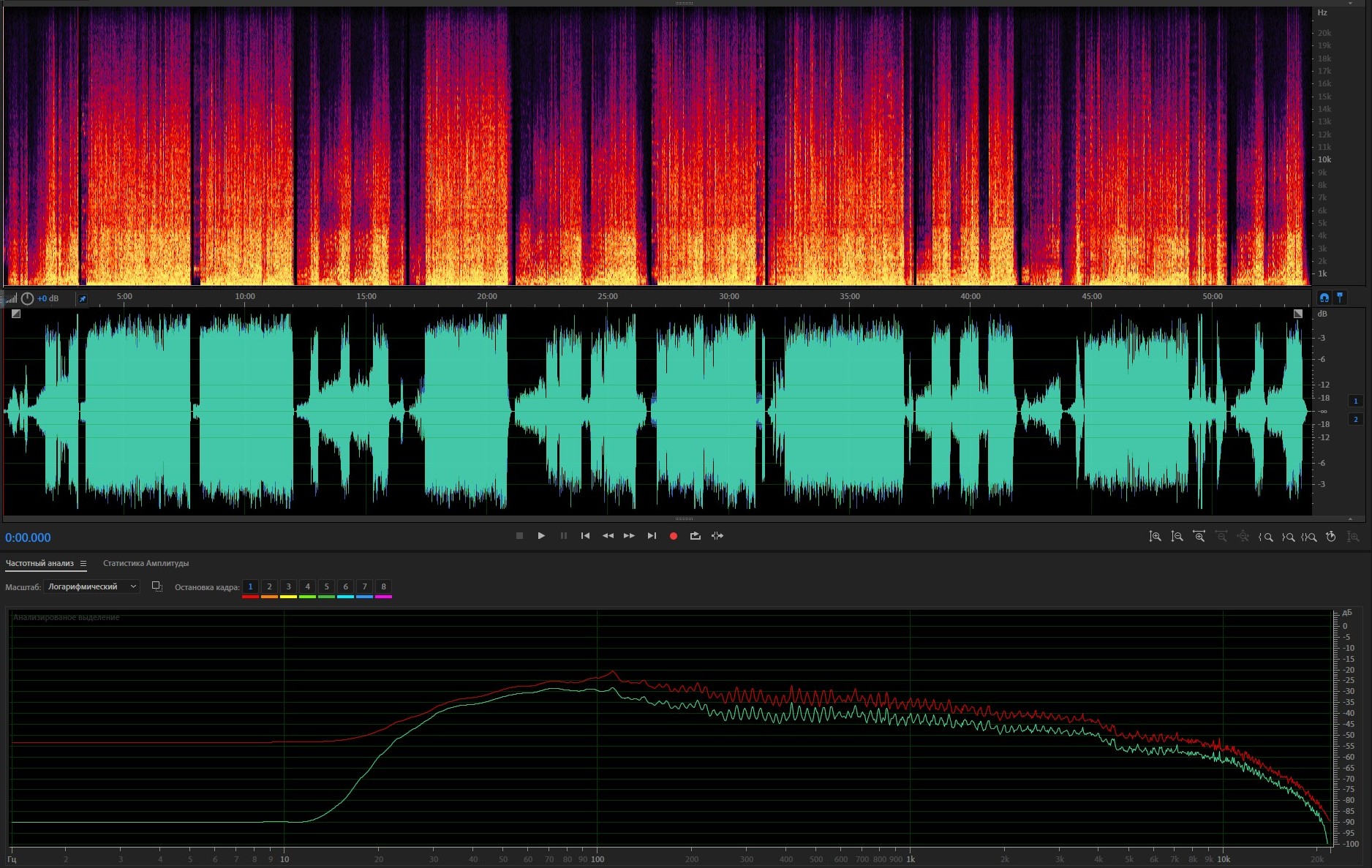Toggle the HUD pin icon
The height and width of the screenshot is (868, 1372).
(x=83, y=298)
